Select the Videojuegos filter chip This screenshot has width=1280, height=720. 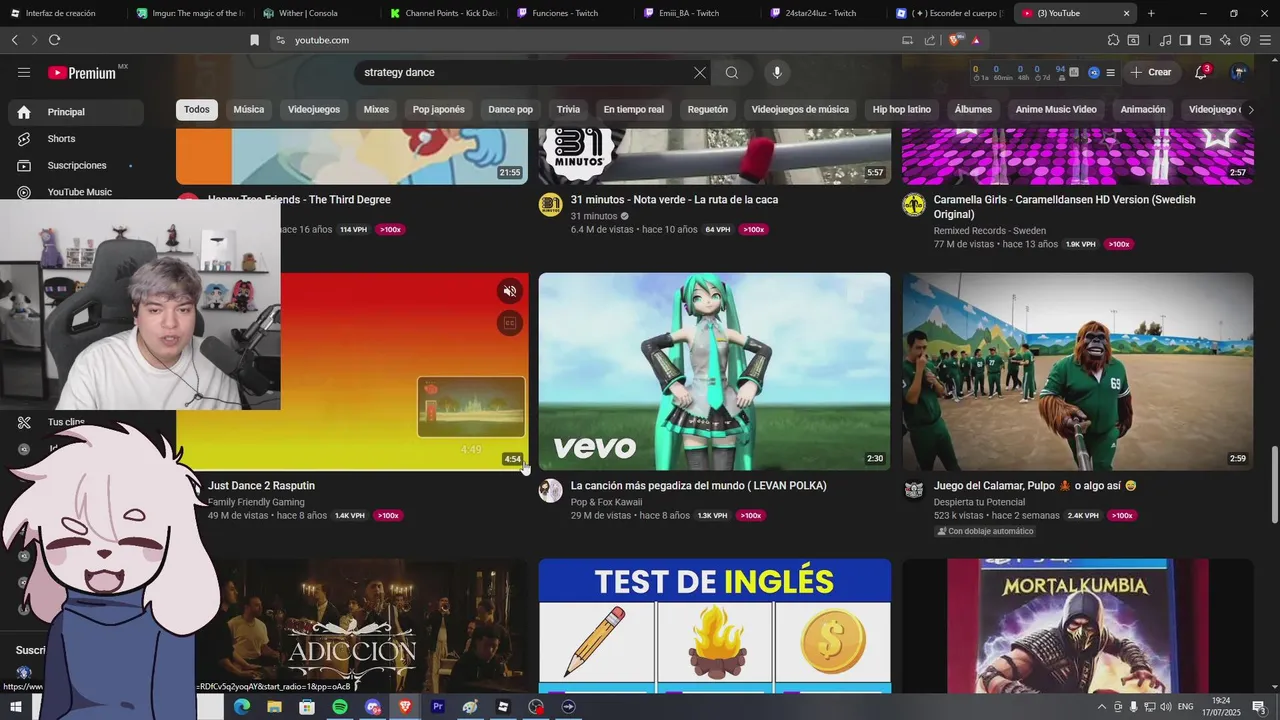314,109
